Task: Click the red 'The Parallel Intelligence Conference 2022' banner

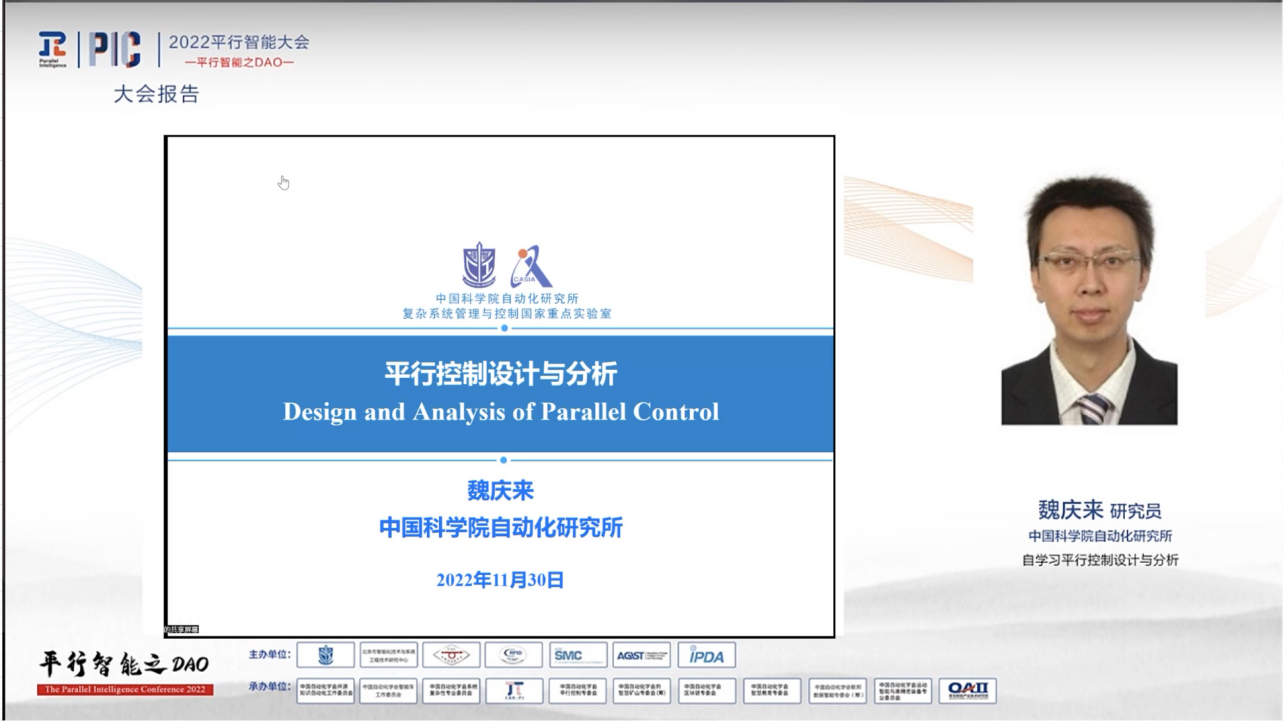Action: 125,690
